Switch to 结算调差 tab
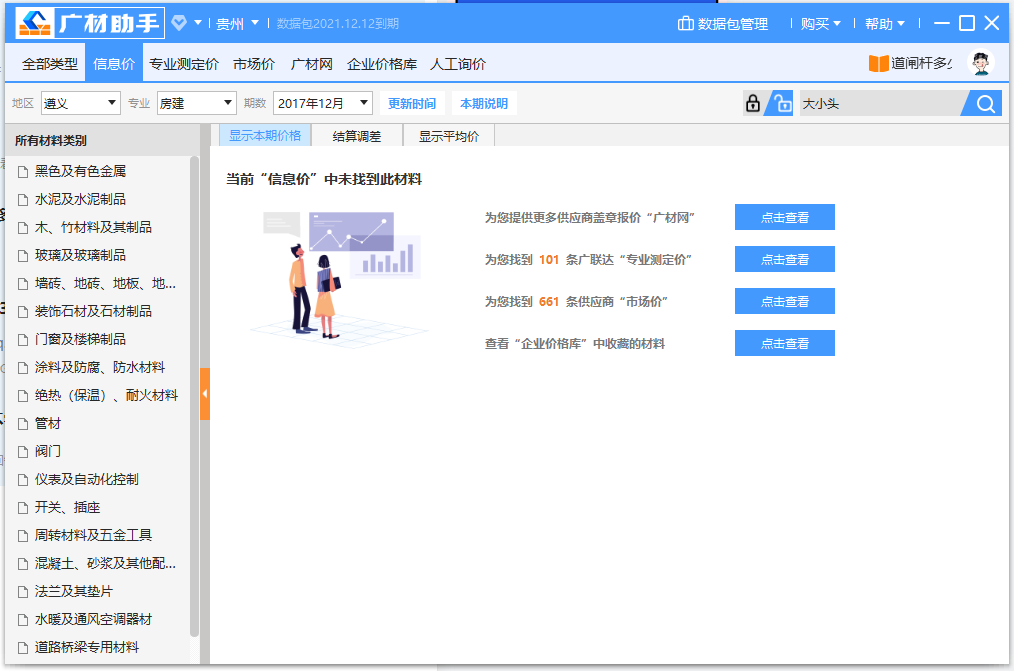Viewport: 1014px width, 671px height. click(x=357, y=136)
